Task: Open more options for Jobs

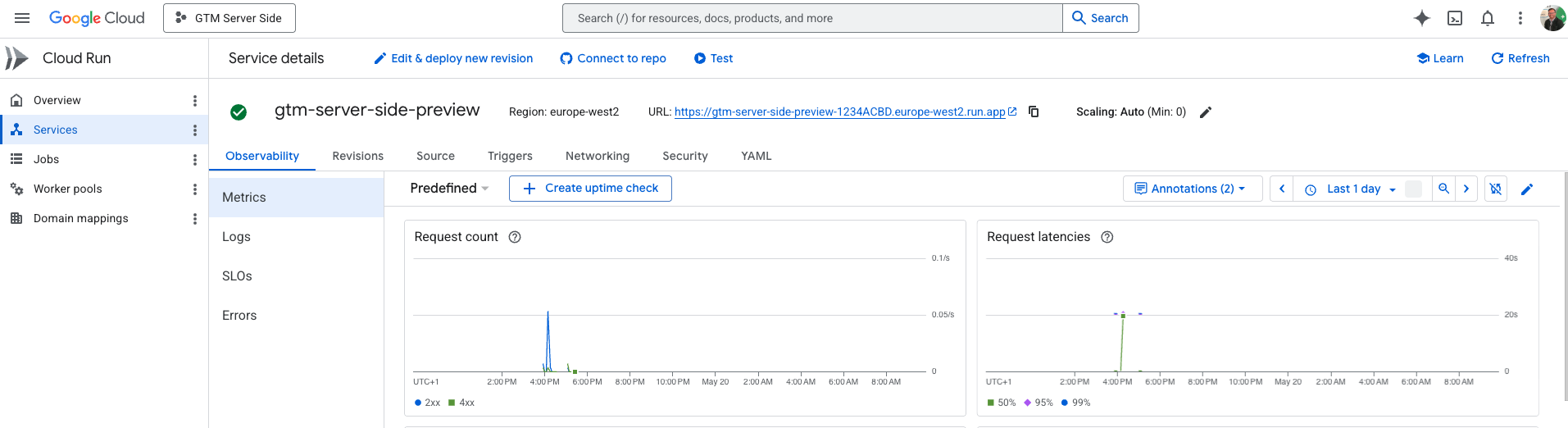Action: [x=194, y=160]
